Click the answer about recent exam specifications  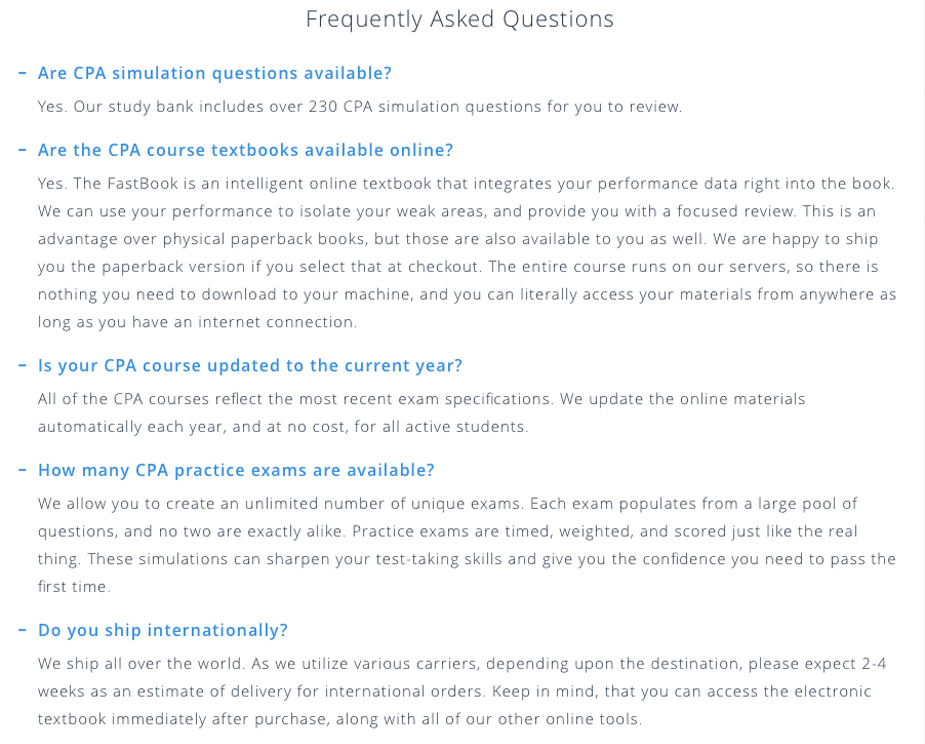[x=421, y=412]
